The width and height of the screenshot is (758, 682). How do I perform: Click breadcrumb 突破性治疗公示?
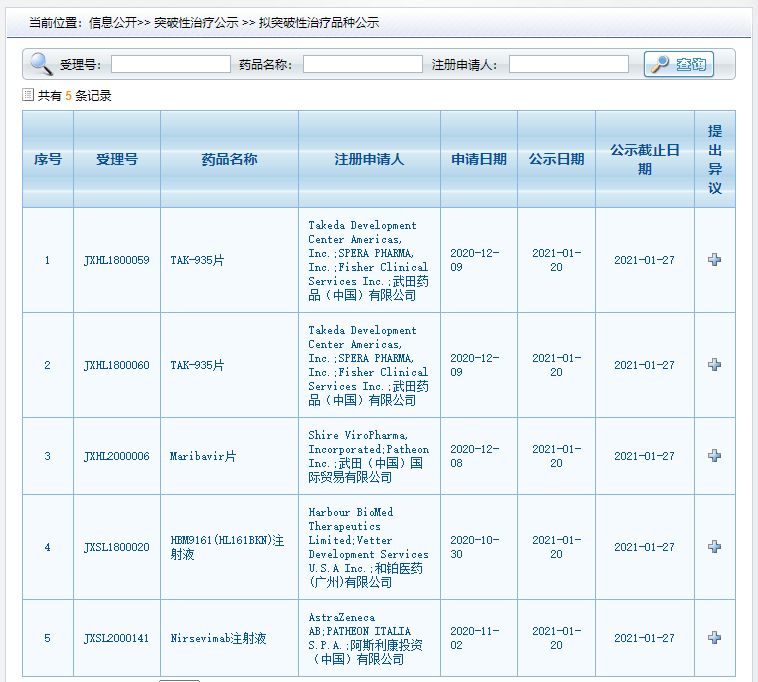point(196,23)
